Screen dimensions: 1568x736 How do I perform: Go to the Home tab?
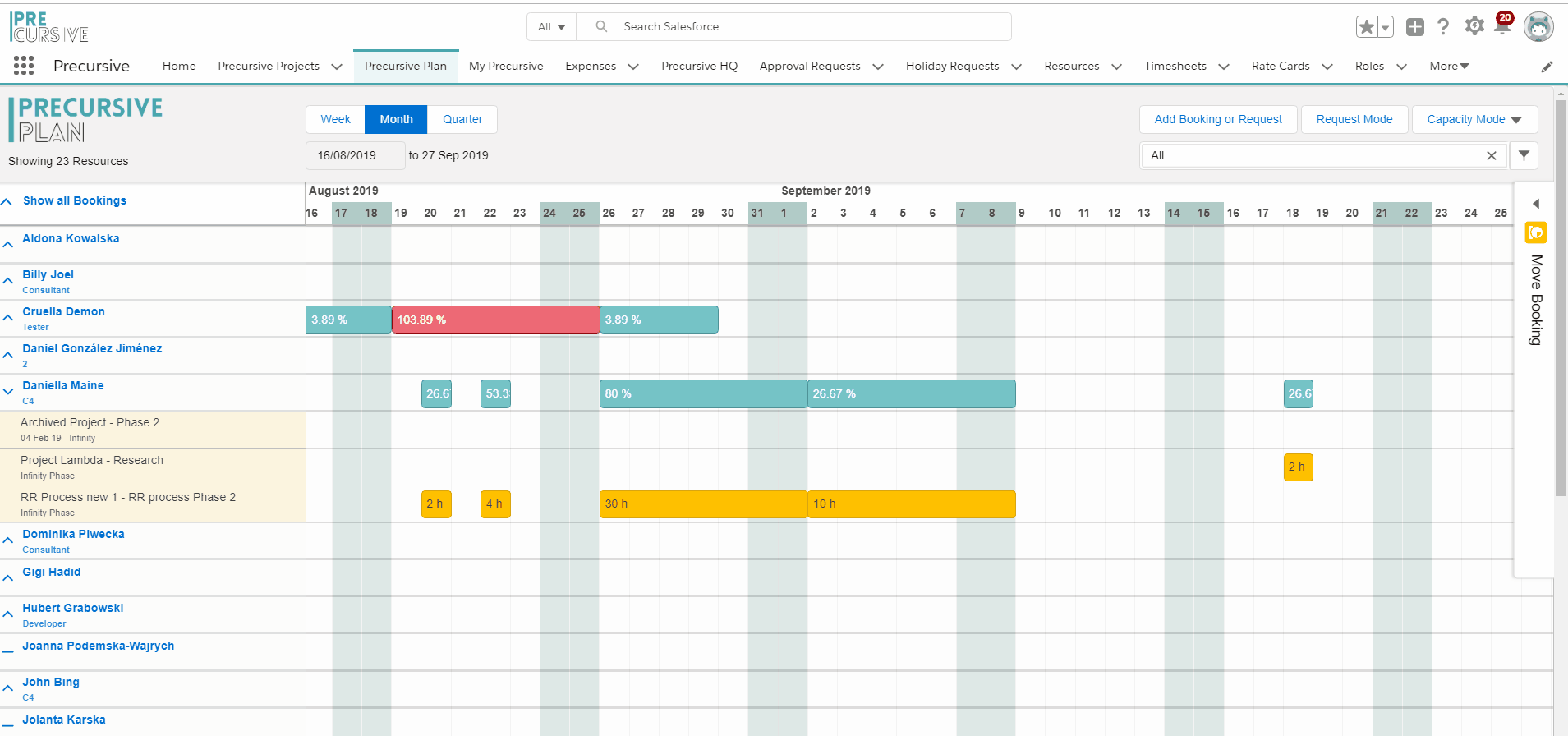click(x=179, y=66)
